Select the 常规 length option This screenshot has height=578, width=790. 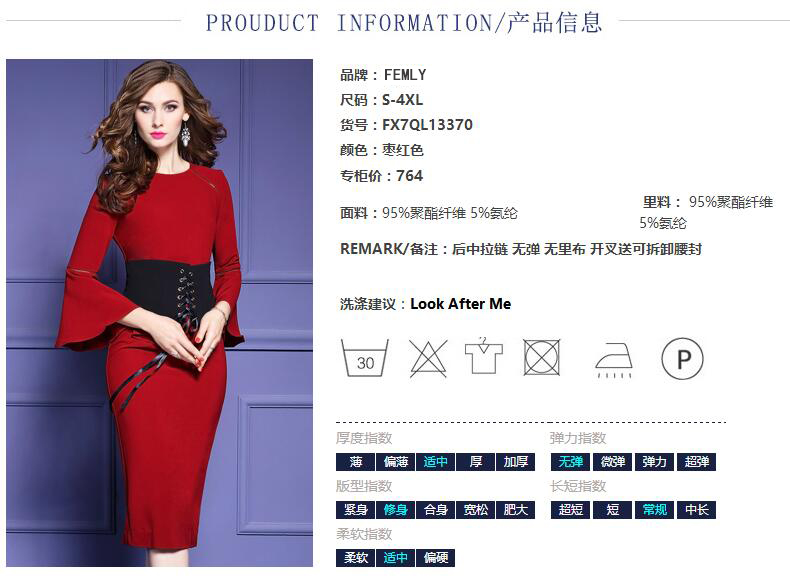pos(654,510)
